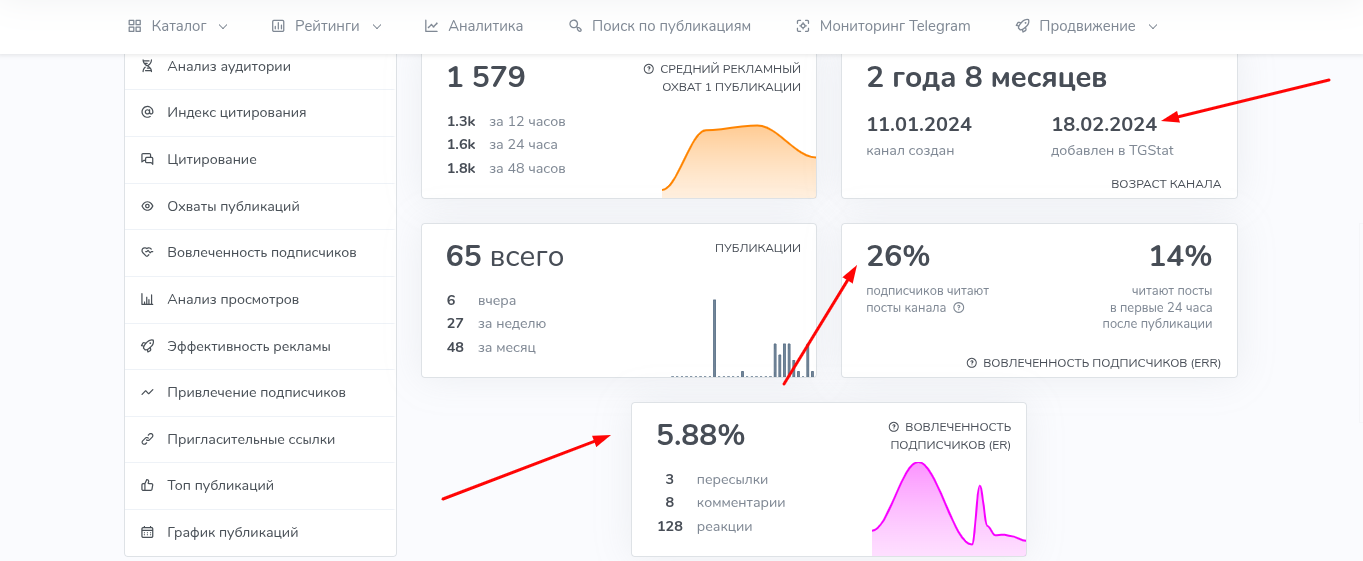Open Пригласительные ссылки sidebar item
The height and width of the screenshot is (561, 1363).
[260, 440]
